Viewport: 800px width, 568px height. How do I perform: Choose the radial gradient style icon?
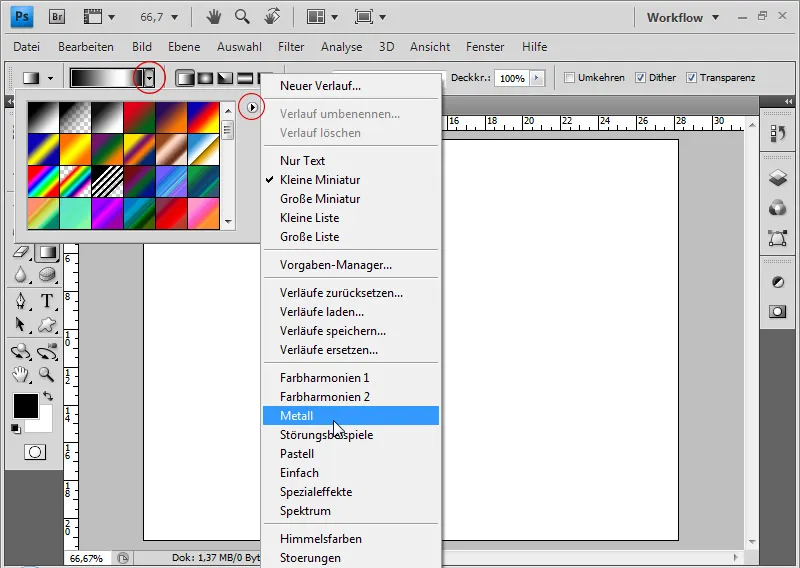coord(205,78)
